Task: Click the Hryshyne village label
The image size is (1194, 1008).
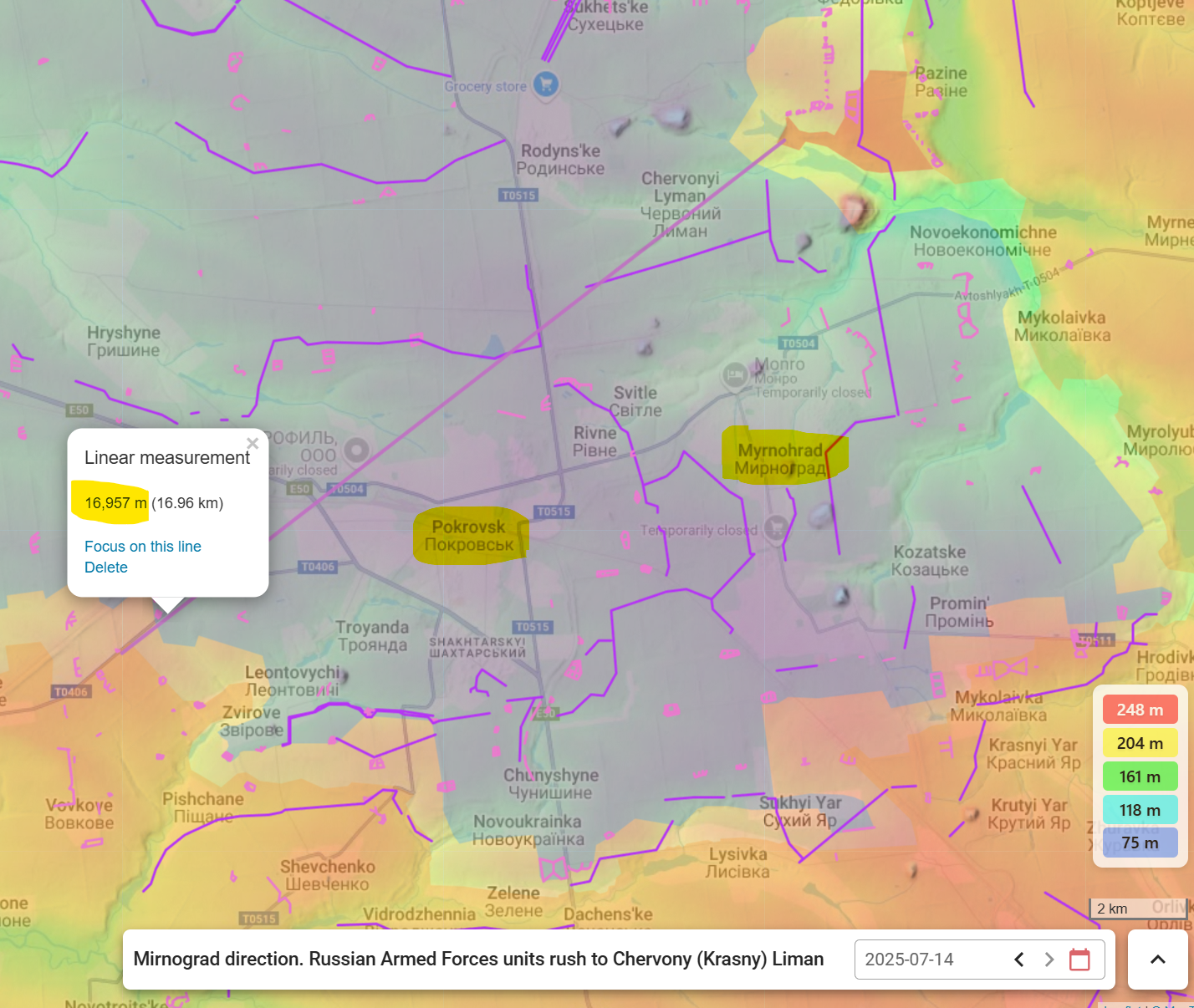Action: [124, 341]
